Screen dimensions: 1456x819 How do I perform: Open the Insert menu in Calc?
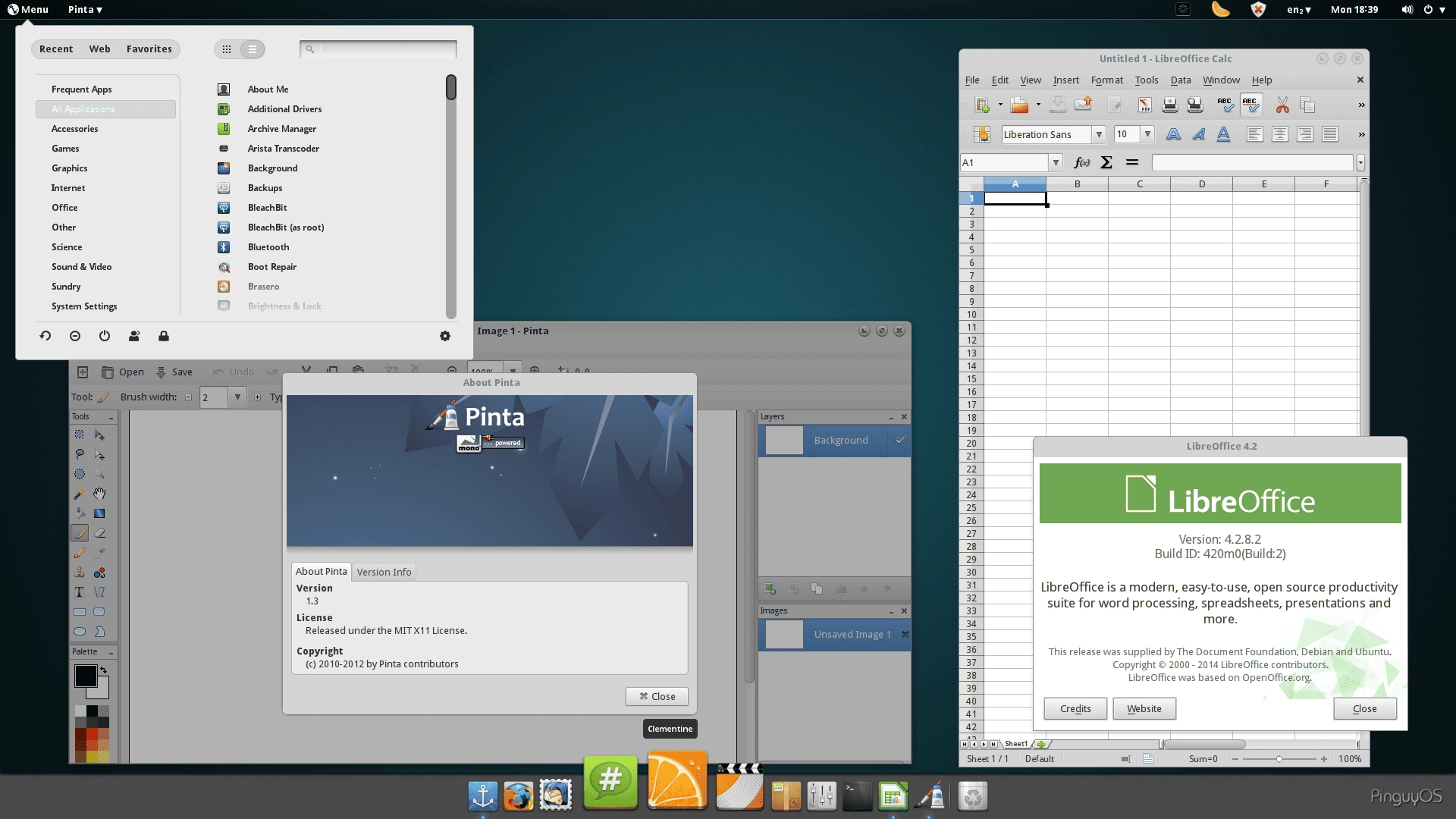pos(1065,80)
